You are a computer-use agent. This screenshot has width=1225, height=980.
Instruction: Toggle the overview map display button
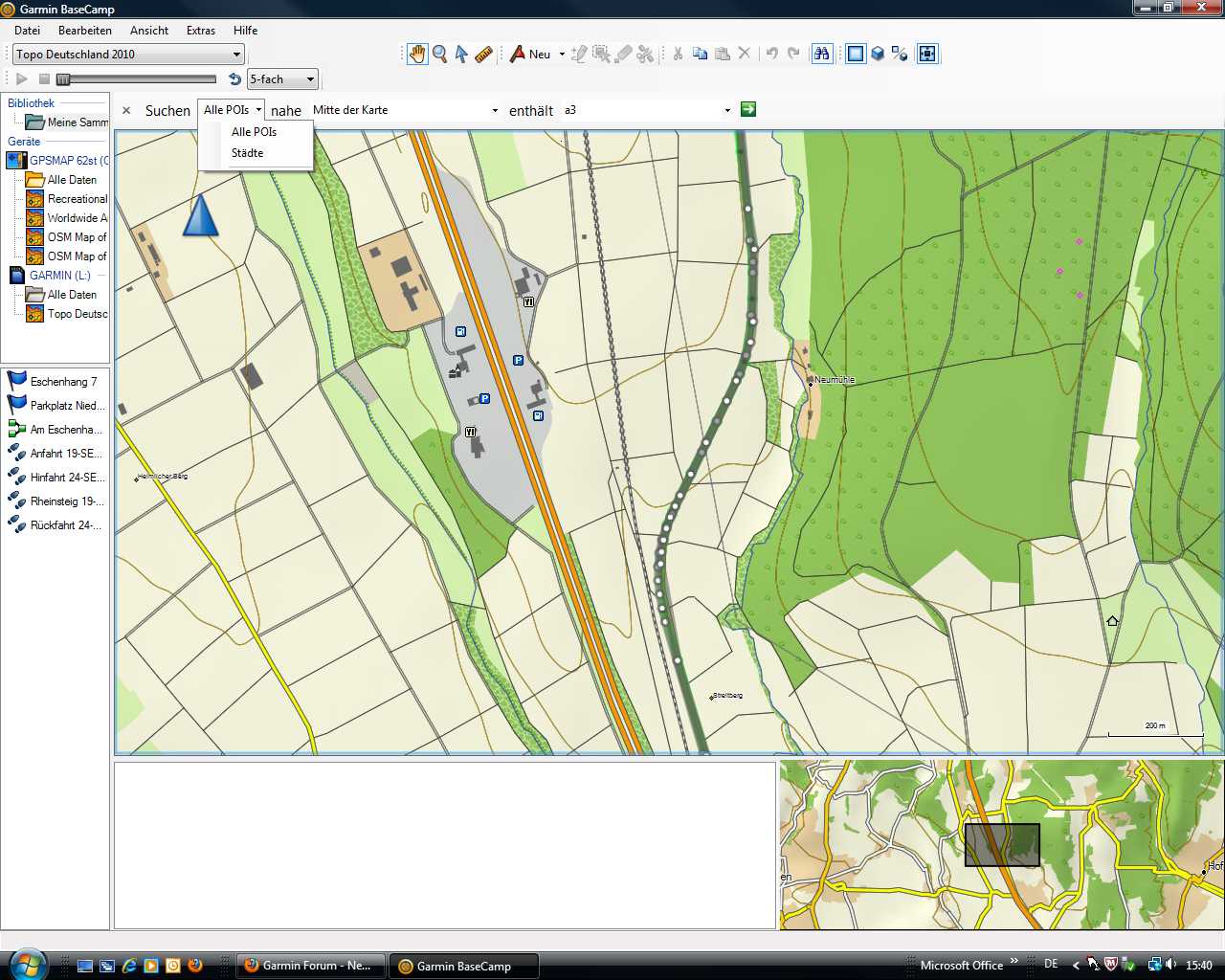coord(926,54)
